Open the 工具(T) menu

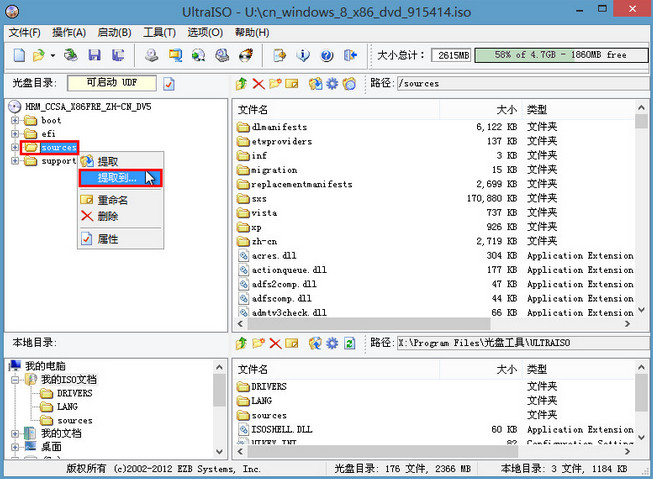point(160,32)
